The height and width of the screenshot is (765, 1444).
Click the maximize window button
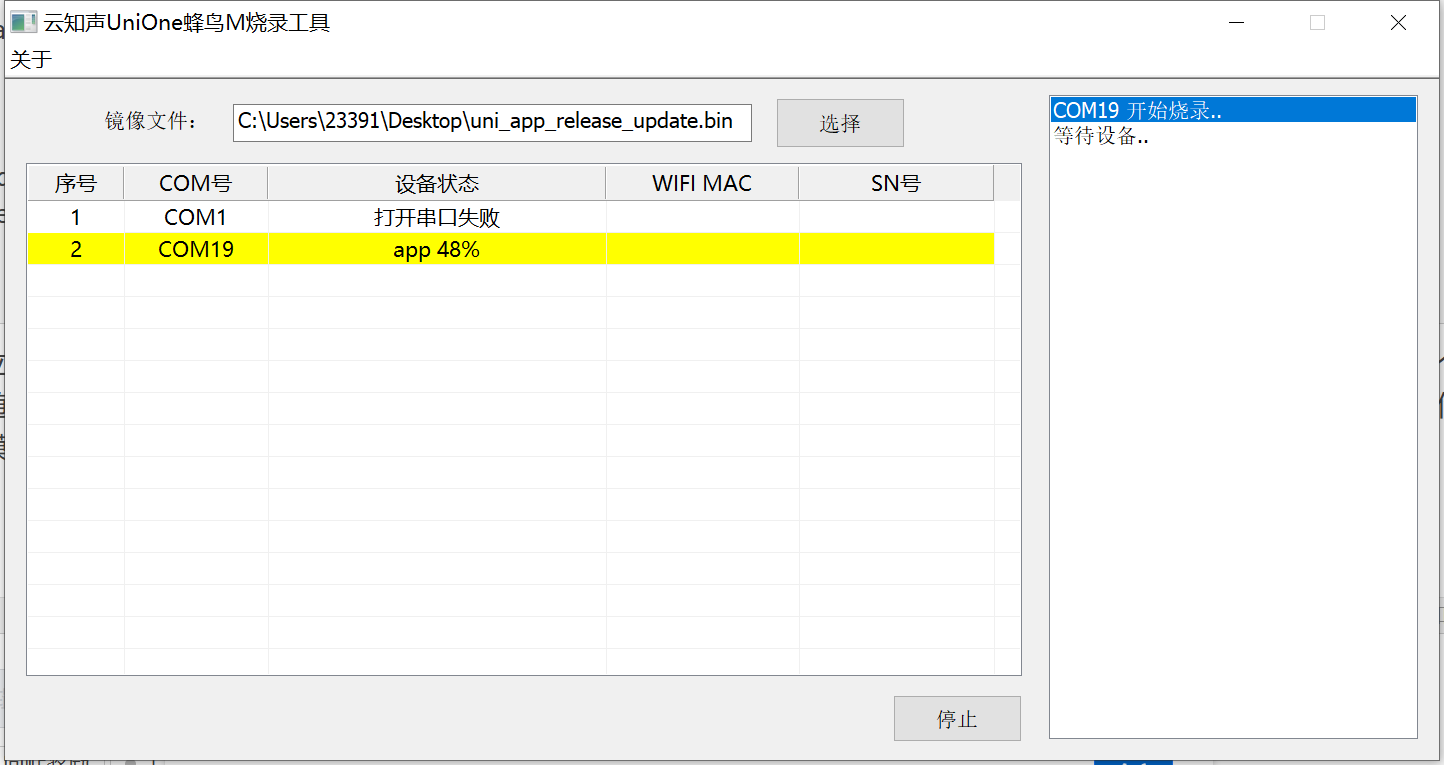pos(1317,23)
